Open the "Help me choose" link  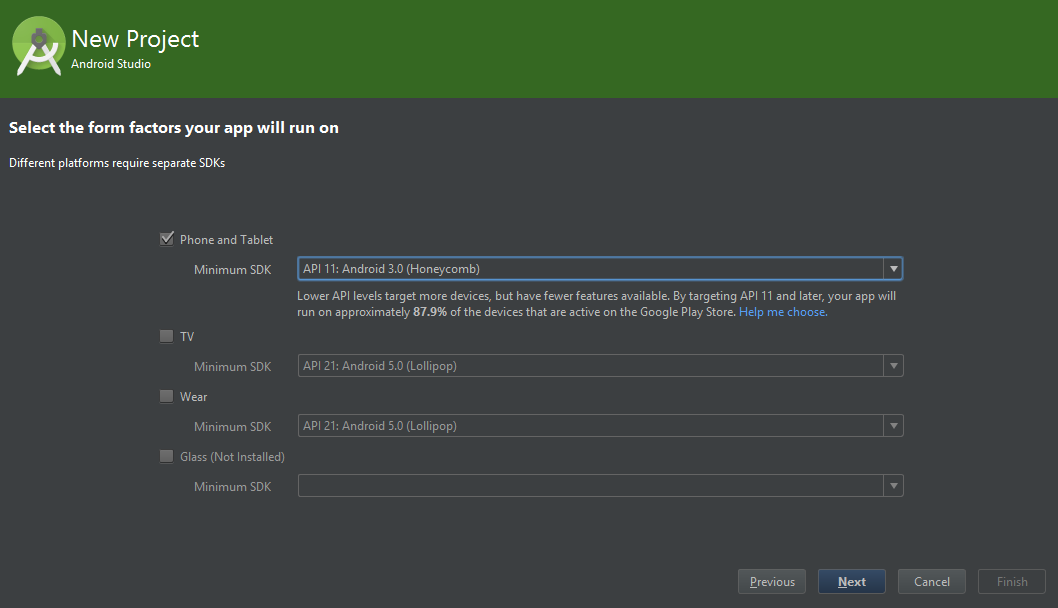pos(782,311)
